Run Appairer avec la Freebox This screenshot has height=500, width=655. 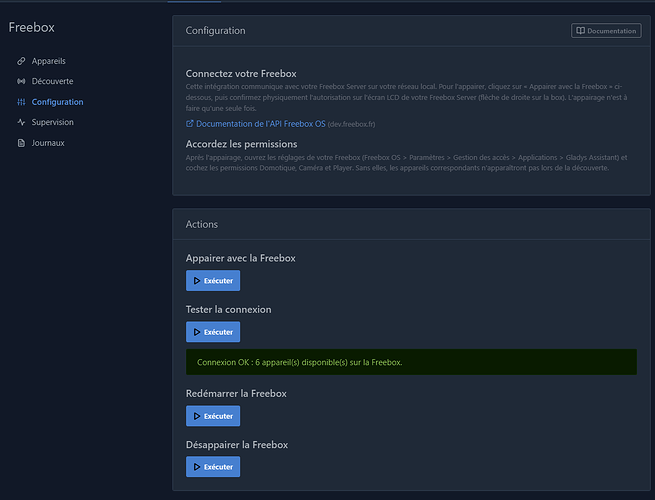[x=213, y=281]
